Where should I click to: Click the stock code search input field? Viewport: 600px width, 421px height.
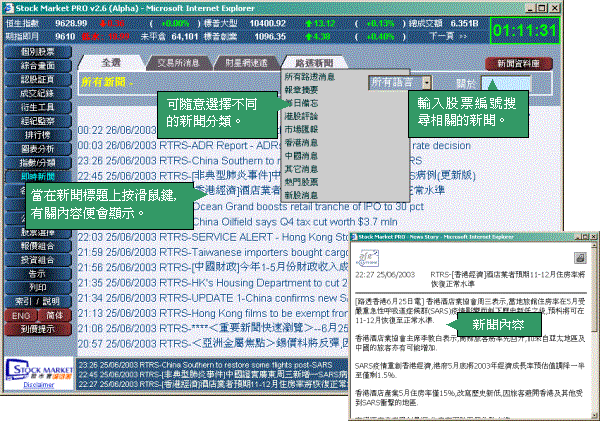click(505, 83)
